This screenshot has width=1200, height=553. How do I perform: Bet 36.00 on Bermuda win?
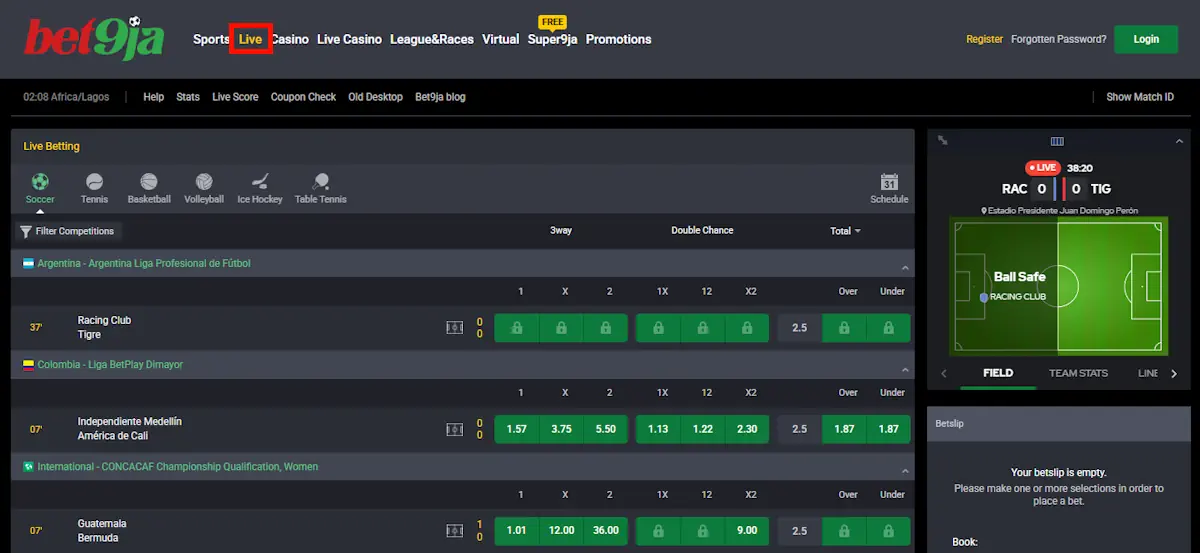pyautogui.click(x=606, y=531)
